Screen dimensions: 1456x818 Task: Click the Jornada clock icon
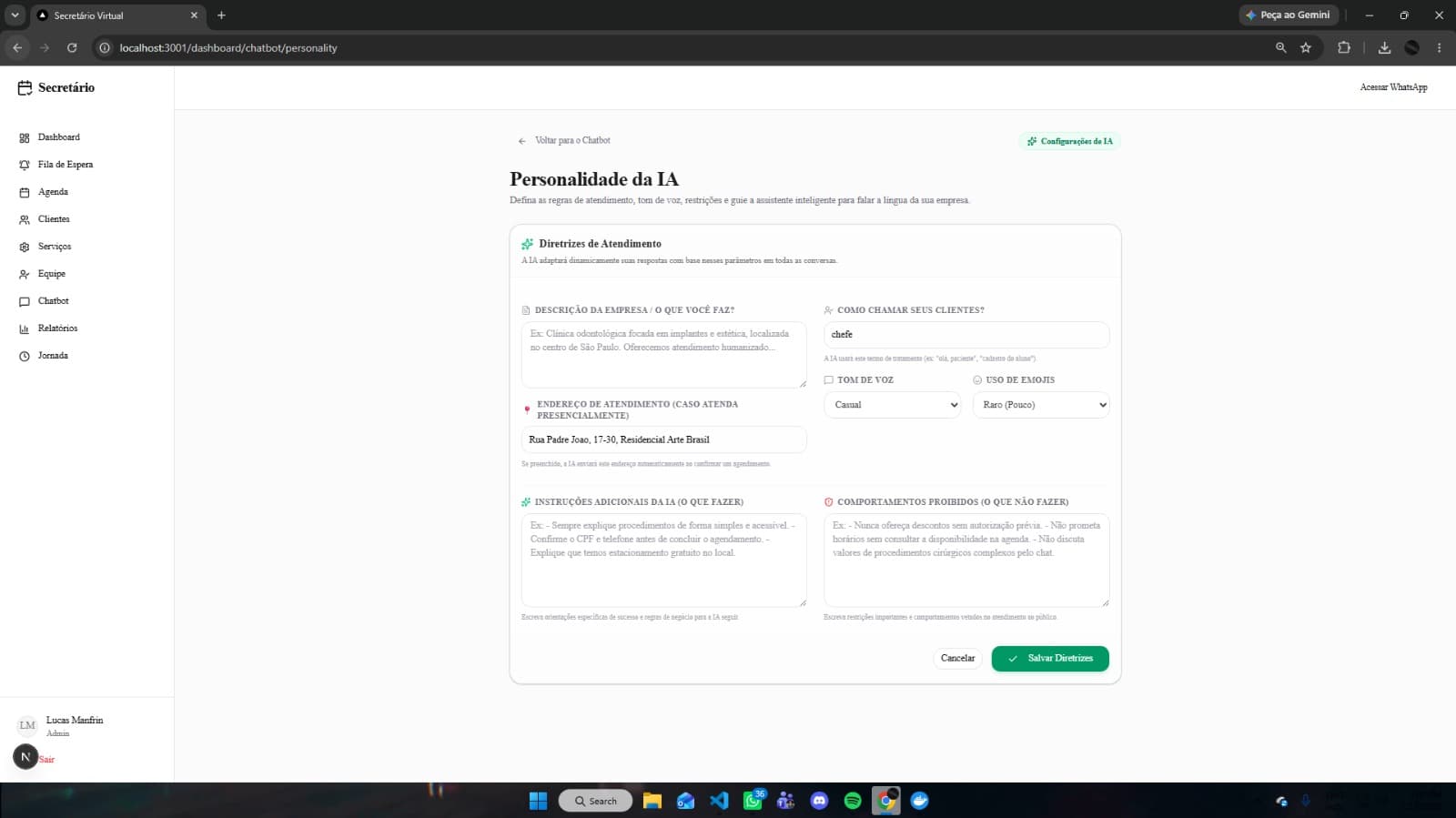[x=25, y=356]
